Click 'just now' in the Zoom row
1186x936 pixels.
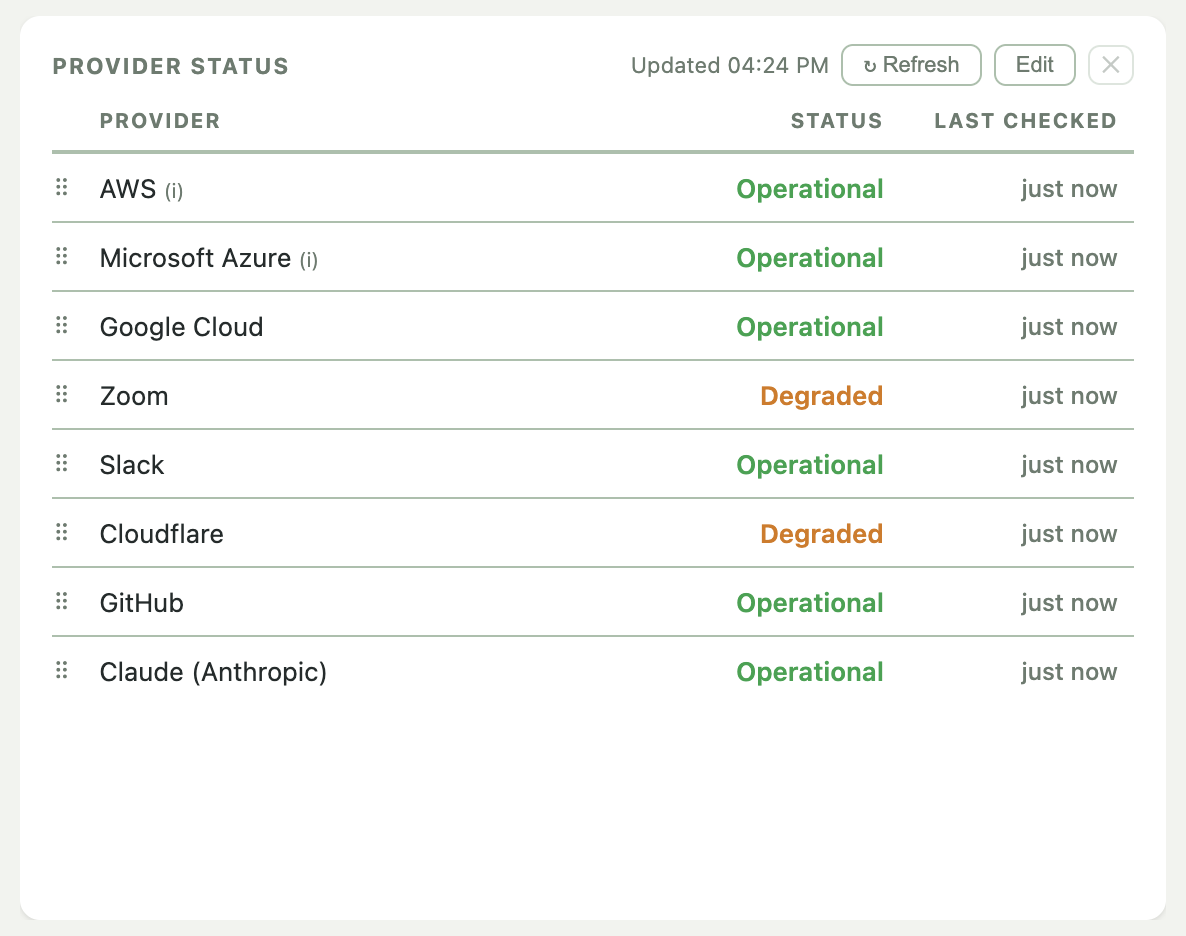tap(1069, 396)
